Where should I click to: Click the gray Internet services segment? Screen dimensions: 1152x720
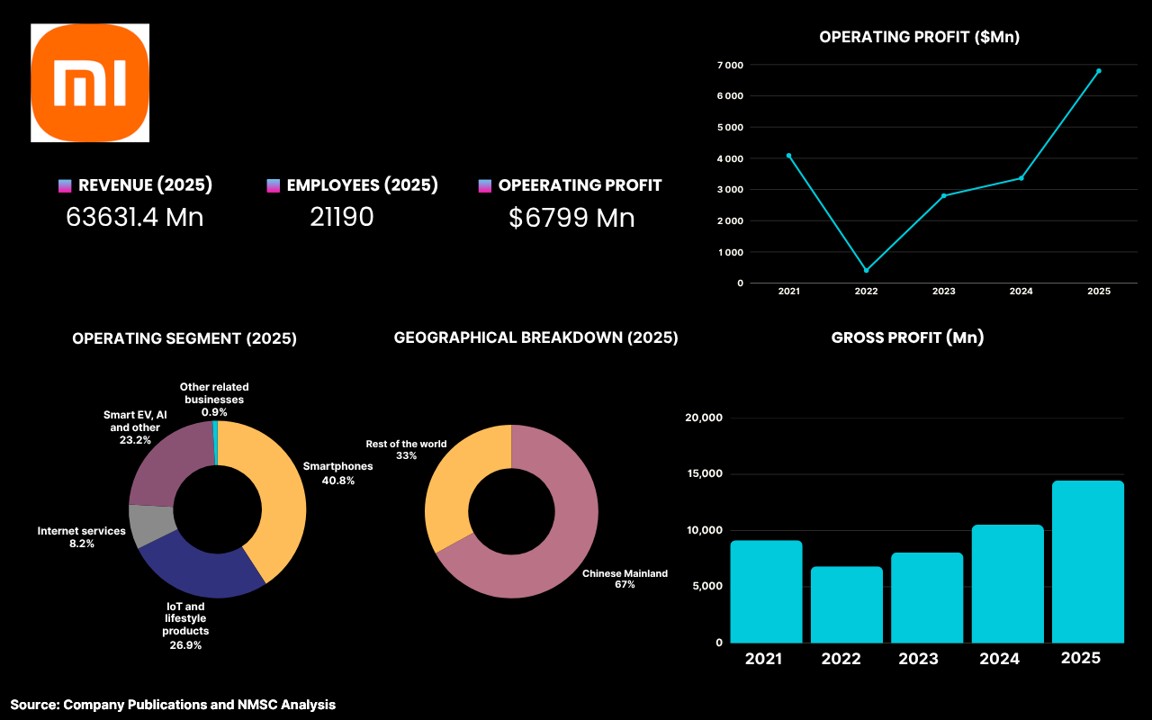(152, 525)
